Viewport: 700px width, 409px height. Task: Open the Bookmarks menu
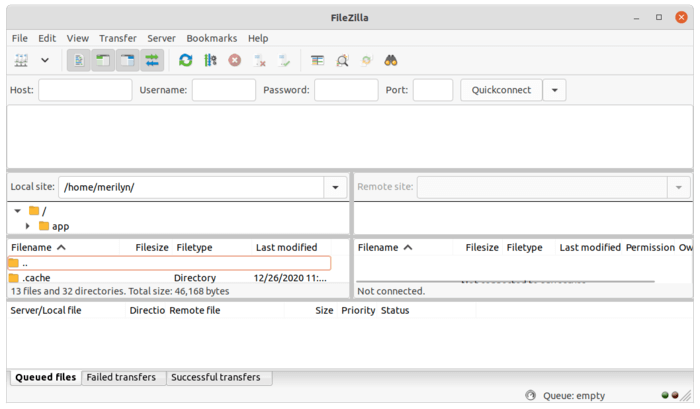(212, 38)
